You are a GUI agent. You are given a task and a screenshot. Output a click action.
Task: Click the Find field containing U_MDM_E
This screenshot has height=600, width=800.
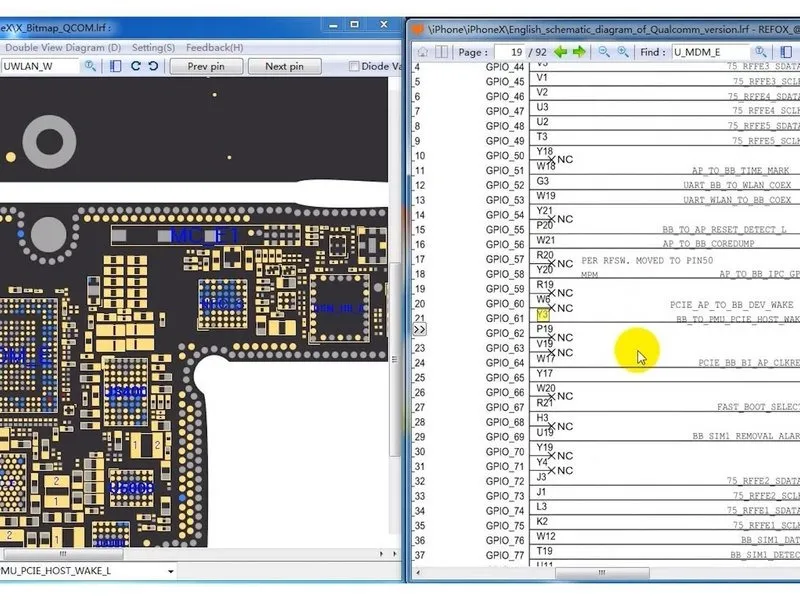point(711,52)
